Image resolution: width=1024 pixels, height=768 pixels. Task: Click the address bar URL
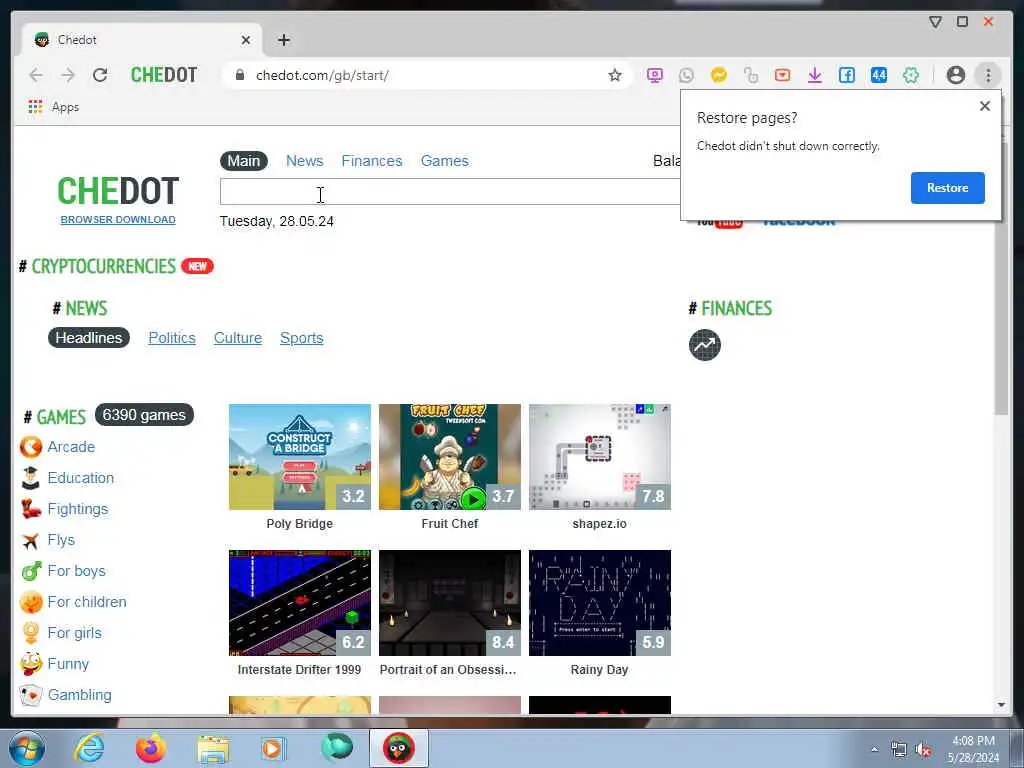click(322, 75)
